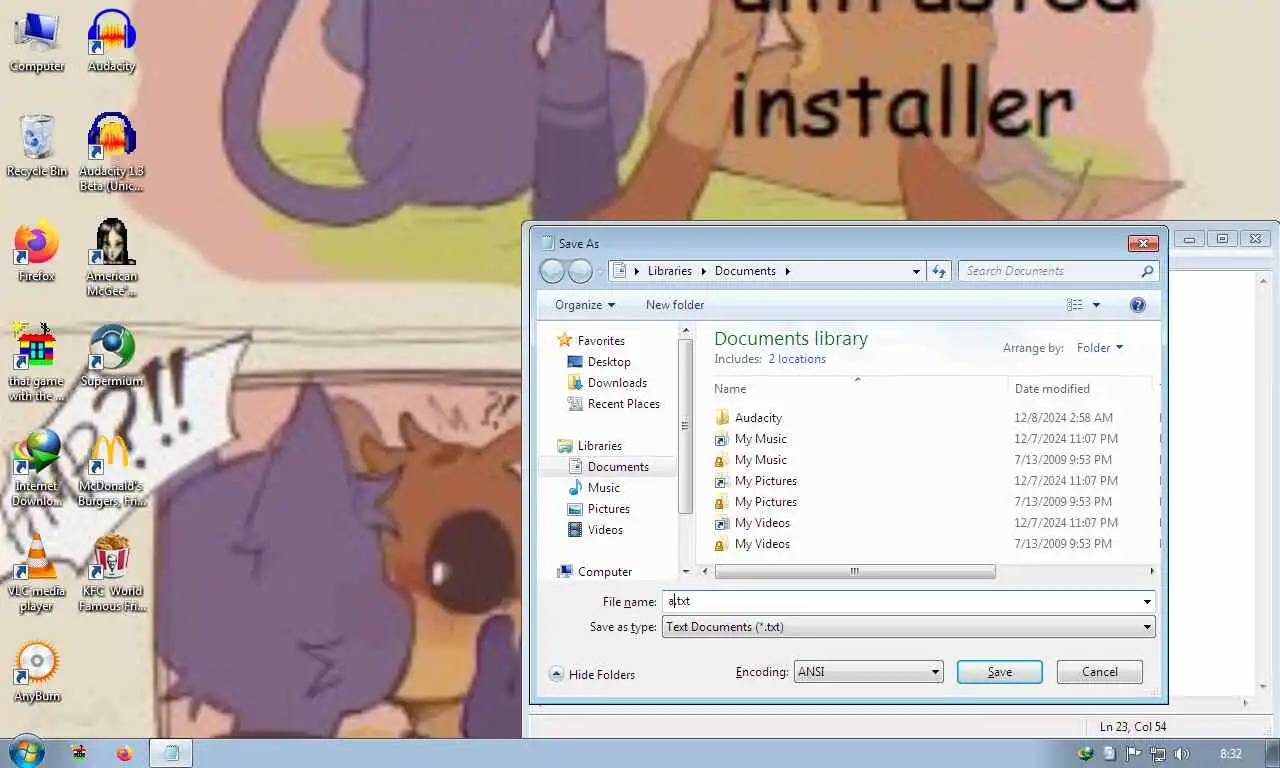Click the Firefox taskbar icon

pos(124,753)
